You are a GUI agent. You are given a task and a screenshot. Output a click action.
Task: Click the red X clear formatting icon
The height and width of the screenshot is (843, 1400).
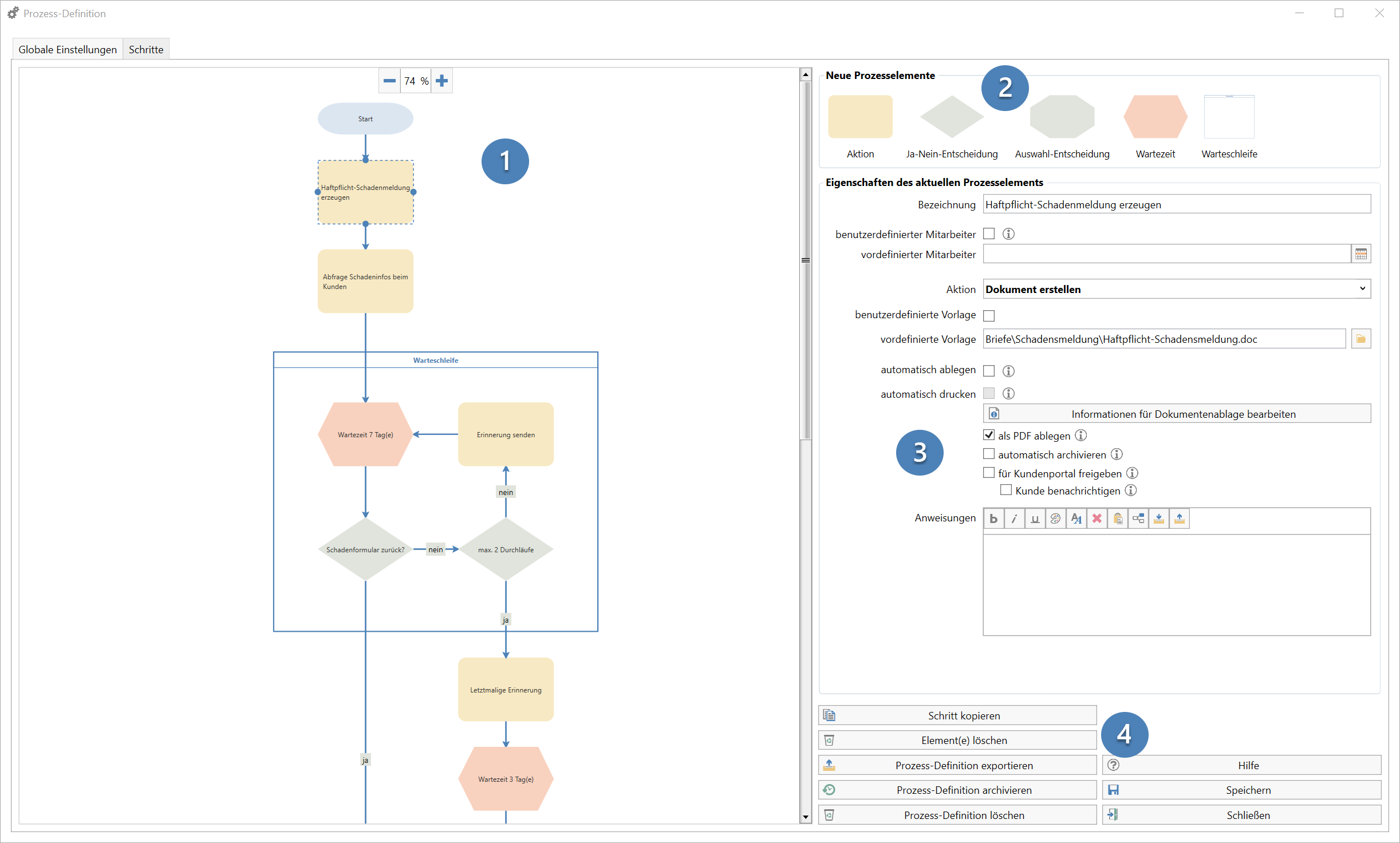click(x=1097, y=519)
